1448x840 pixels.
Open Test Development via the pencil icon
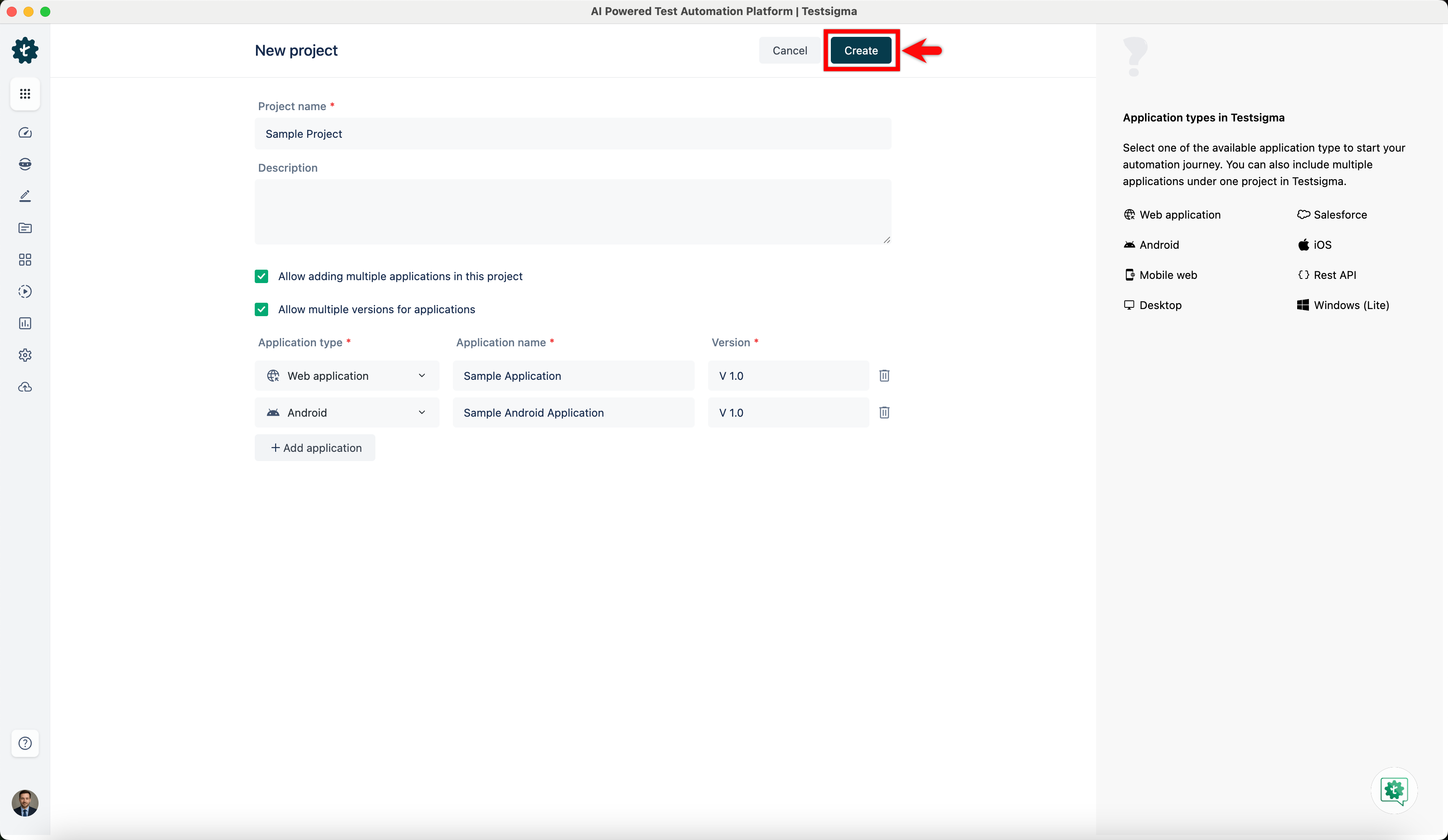coord(25,196)
